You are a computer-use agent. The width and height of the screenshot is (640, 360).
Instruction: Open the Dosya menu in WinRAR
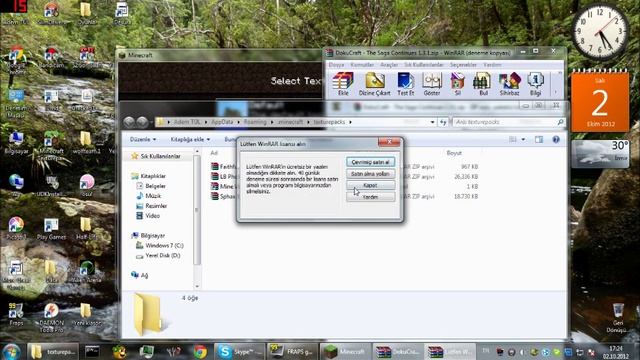[x=336, y=65]
